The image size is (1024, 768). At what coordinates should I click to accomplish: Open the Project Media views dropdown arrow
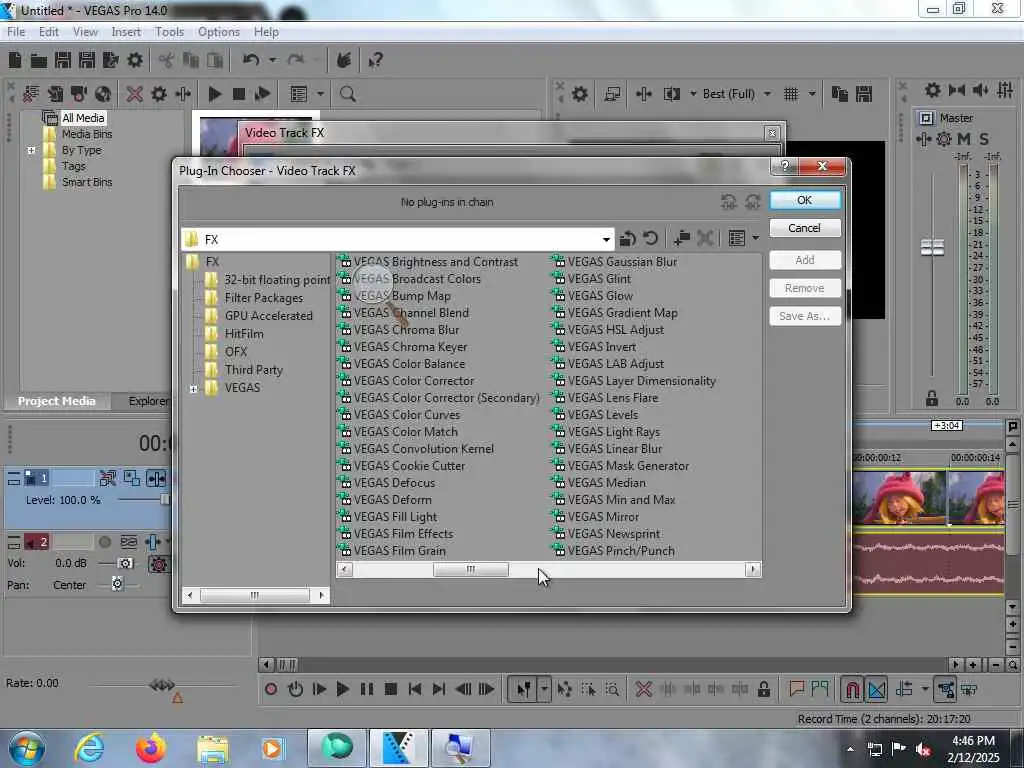click(x=320, y=94)
